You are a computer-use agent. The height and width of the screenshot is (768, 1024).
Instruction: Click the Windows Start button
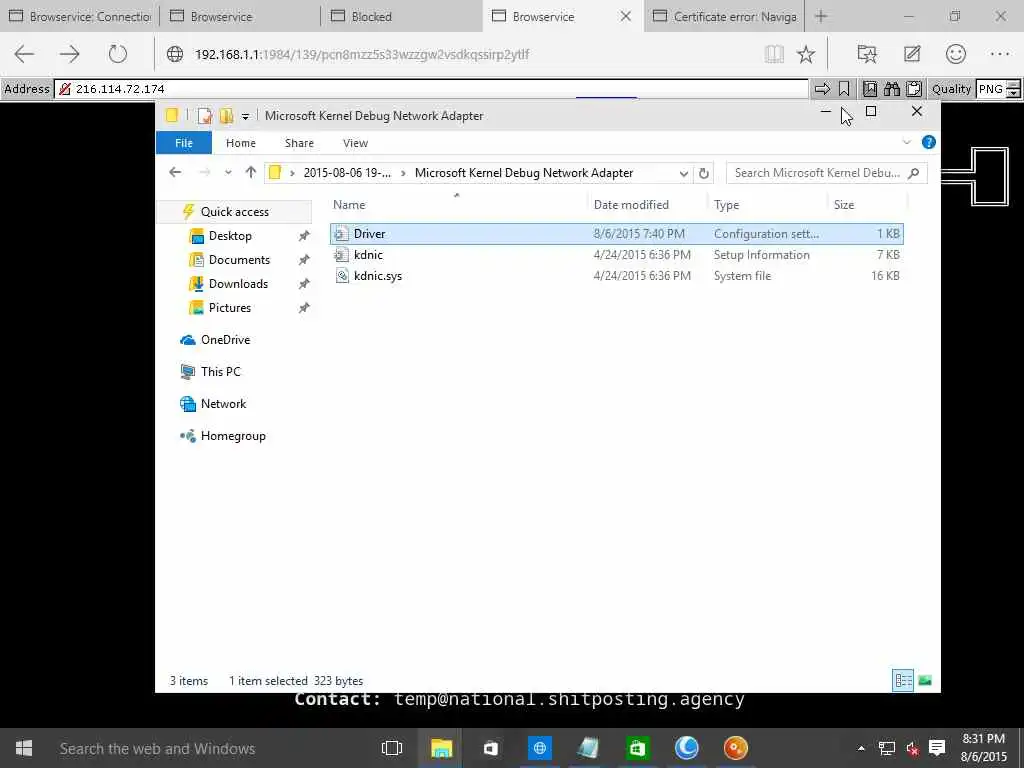coord(24,748)
